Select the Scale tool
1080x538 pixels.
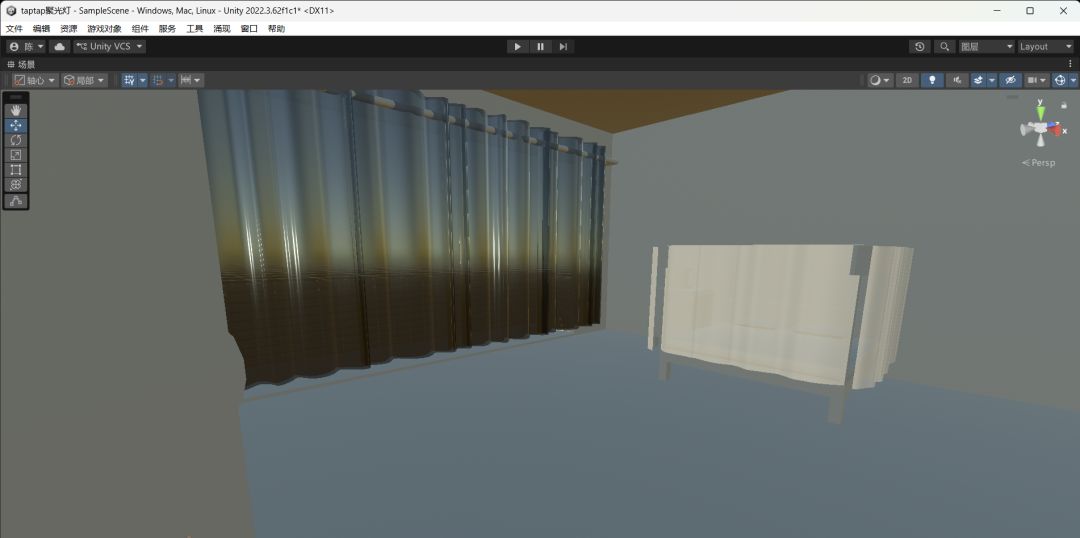coord(16,156)
